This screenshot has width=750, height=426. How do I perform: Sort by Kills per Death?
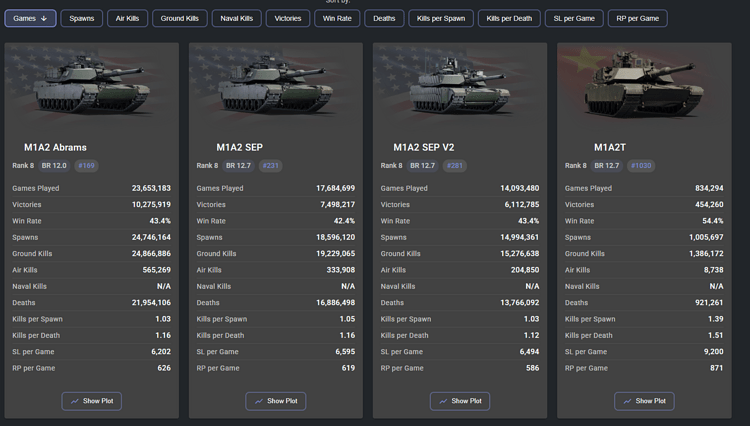point(510,18)
